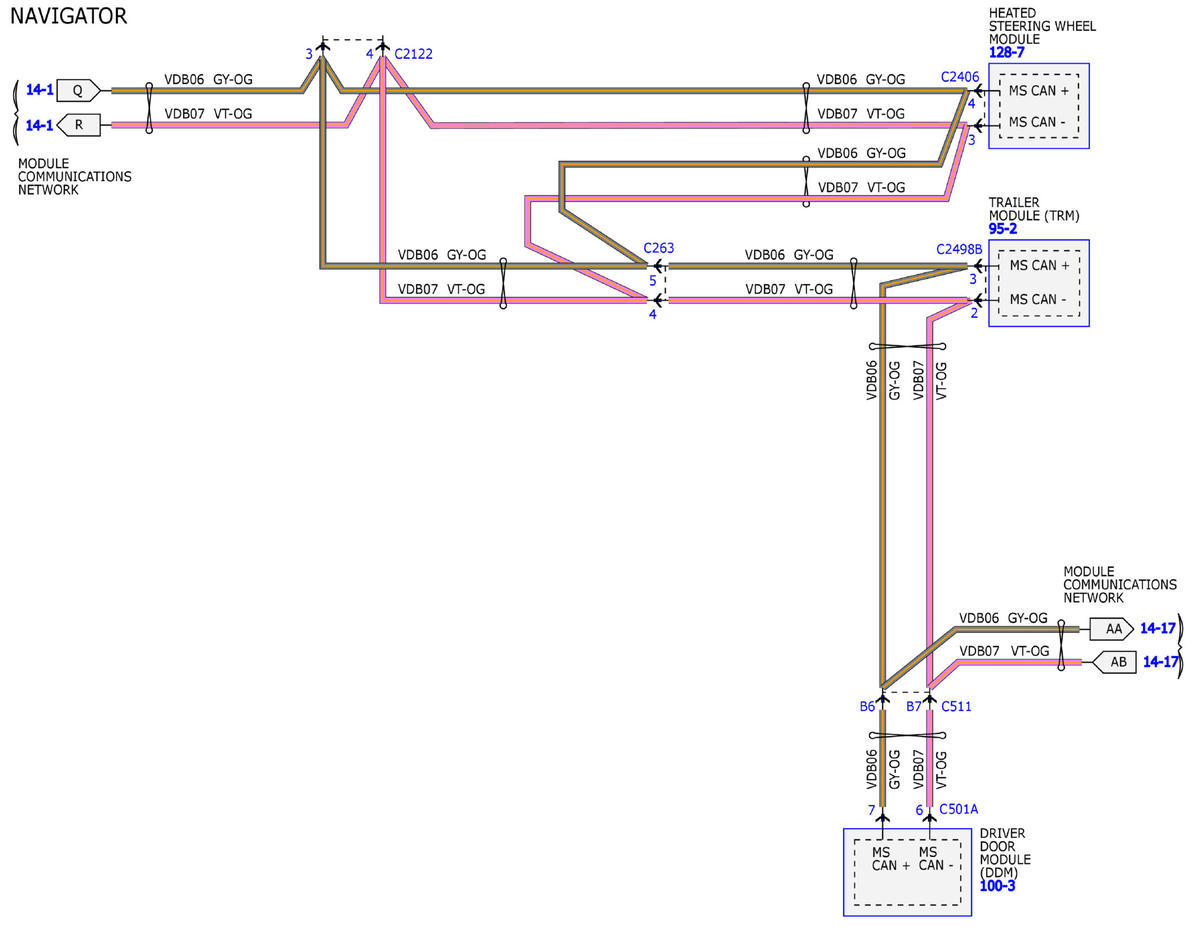Select MS CAN - in Driver Door Module box
Viewport: 1200px width, 927px height.
[x=936, y=858]
